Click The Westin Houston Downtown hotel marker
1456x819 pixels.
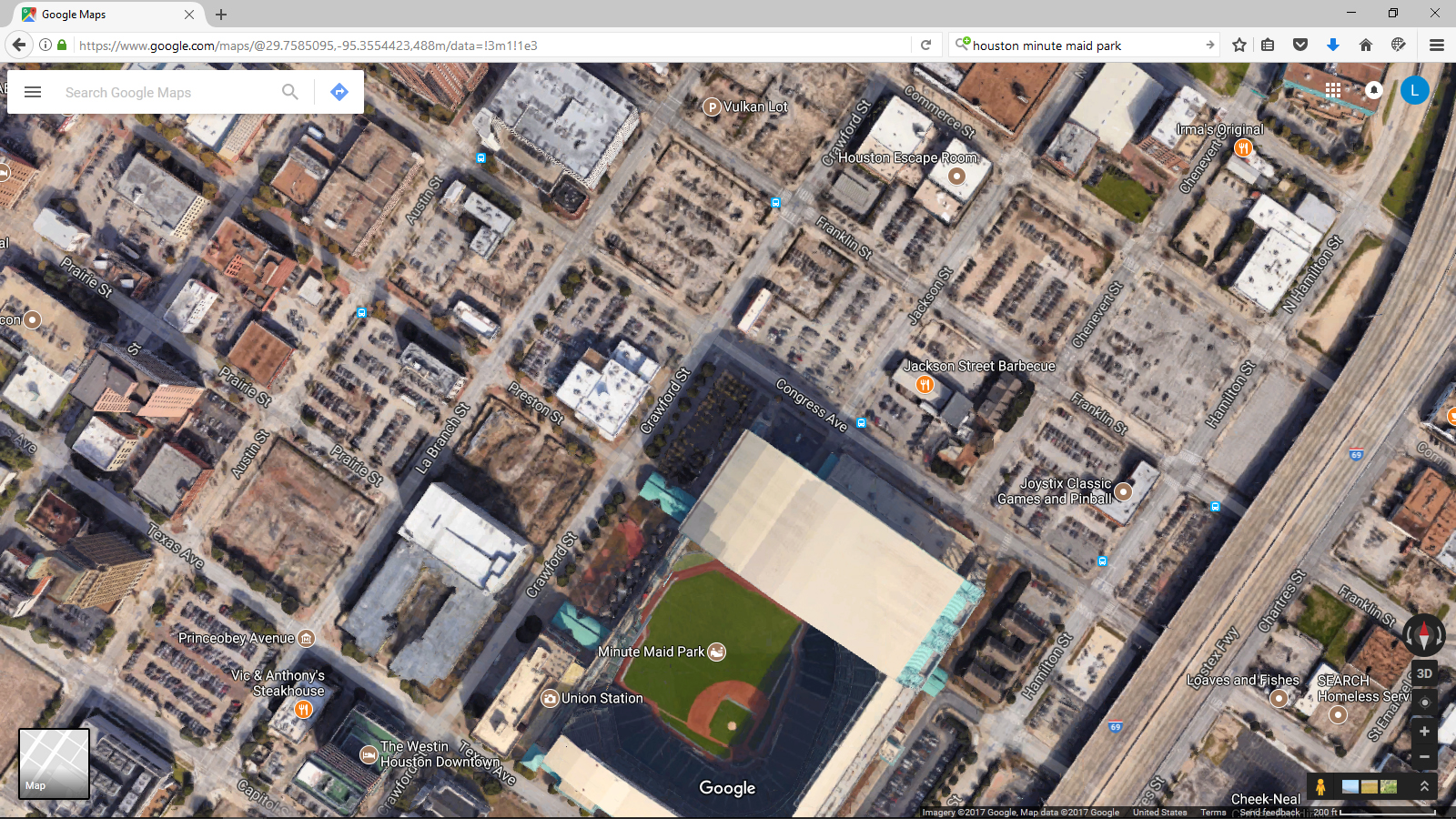click(x=369, y=754)
